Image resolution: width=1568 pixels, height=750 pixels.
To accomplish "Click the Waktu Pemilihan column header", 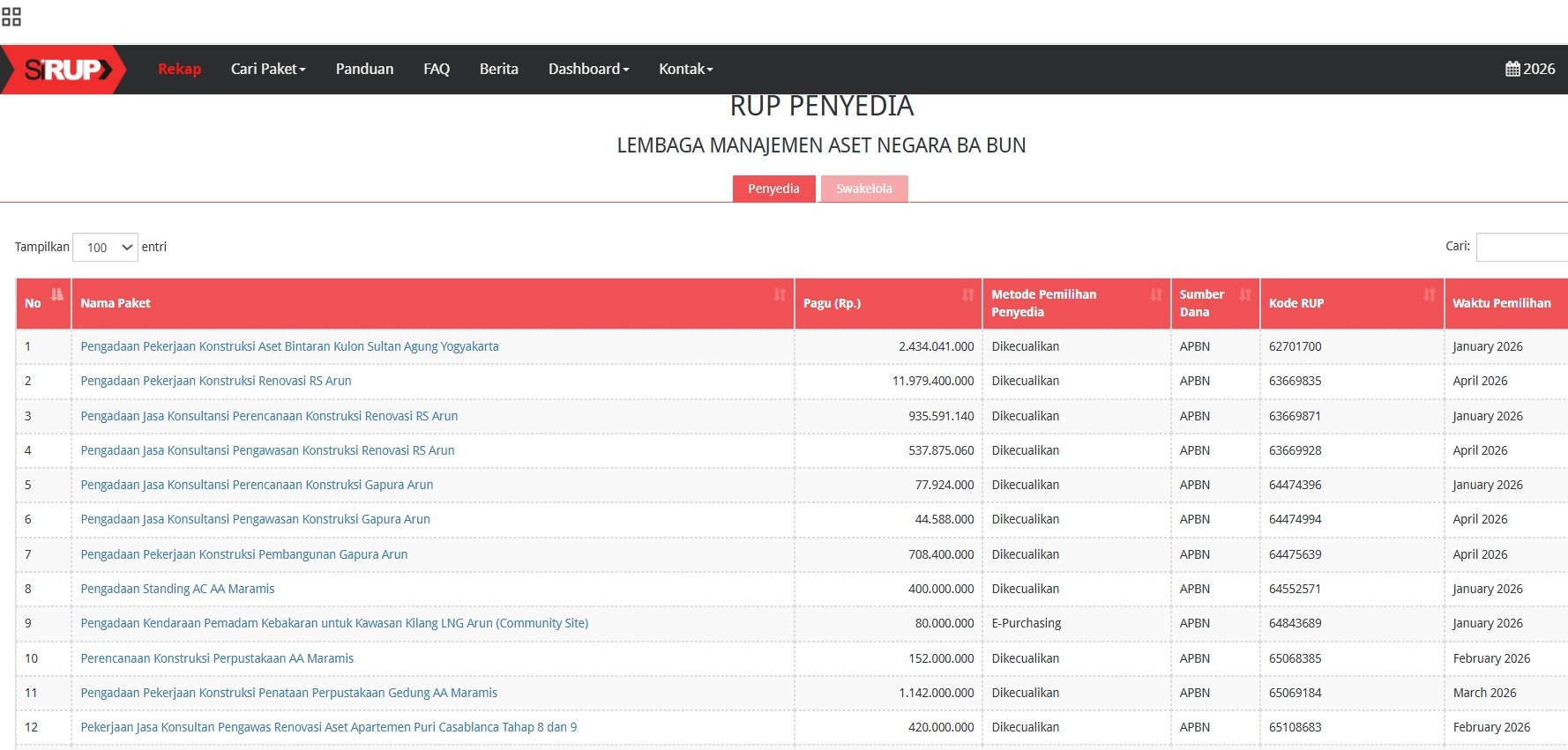I will tap(1506, 303).
